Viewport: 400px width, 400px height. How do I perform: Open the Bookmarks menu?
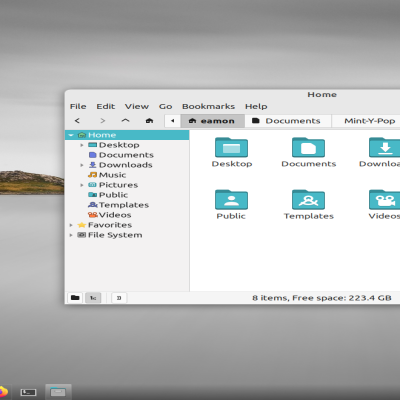coord(208,106)
